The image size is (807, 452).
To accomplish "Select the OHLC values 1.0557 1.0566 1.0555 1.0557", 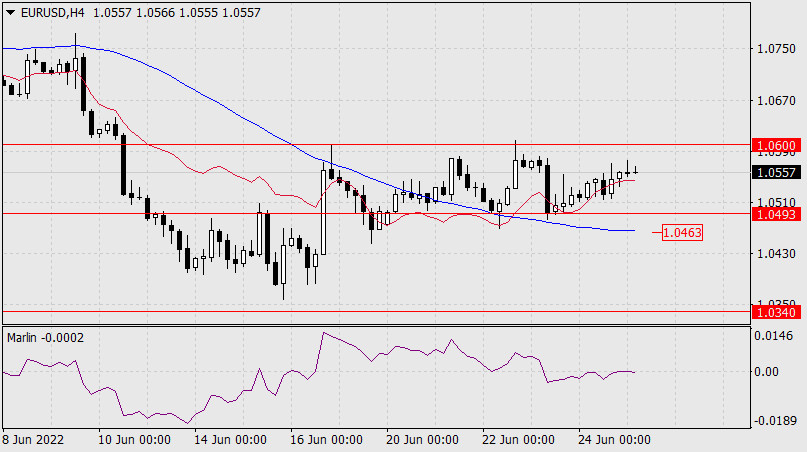I will click(177, 13).
